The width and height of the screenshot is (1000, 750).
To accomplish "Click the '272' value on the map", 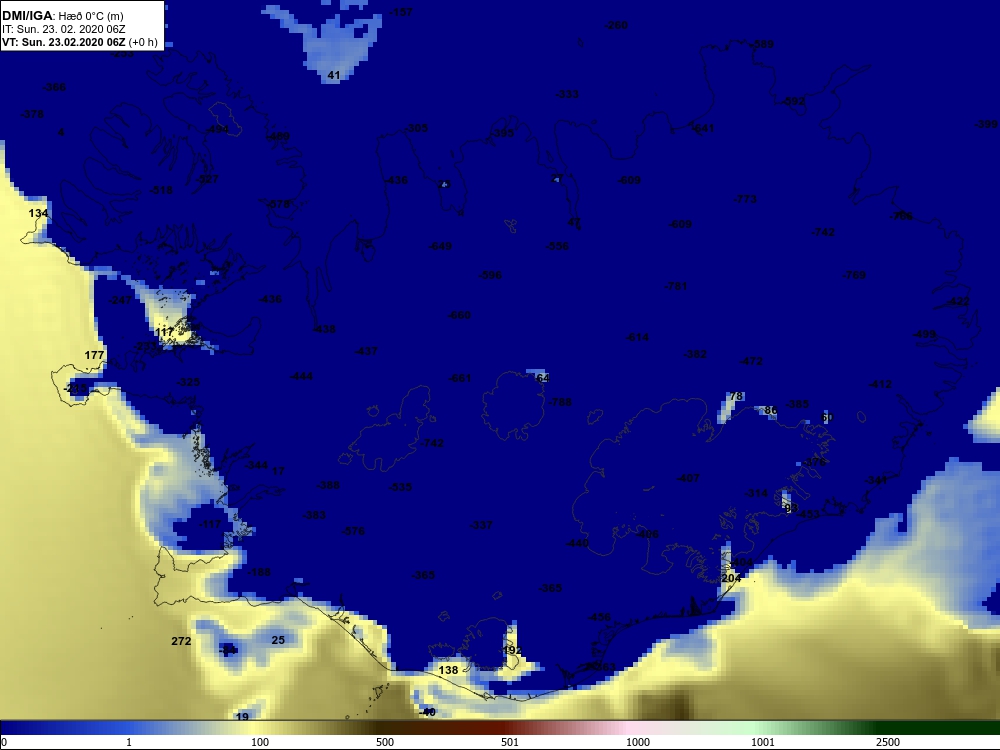I will tap(181, 641).
